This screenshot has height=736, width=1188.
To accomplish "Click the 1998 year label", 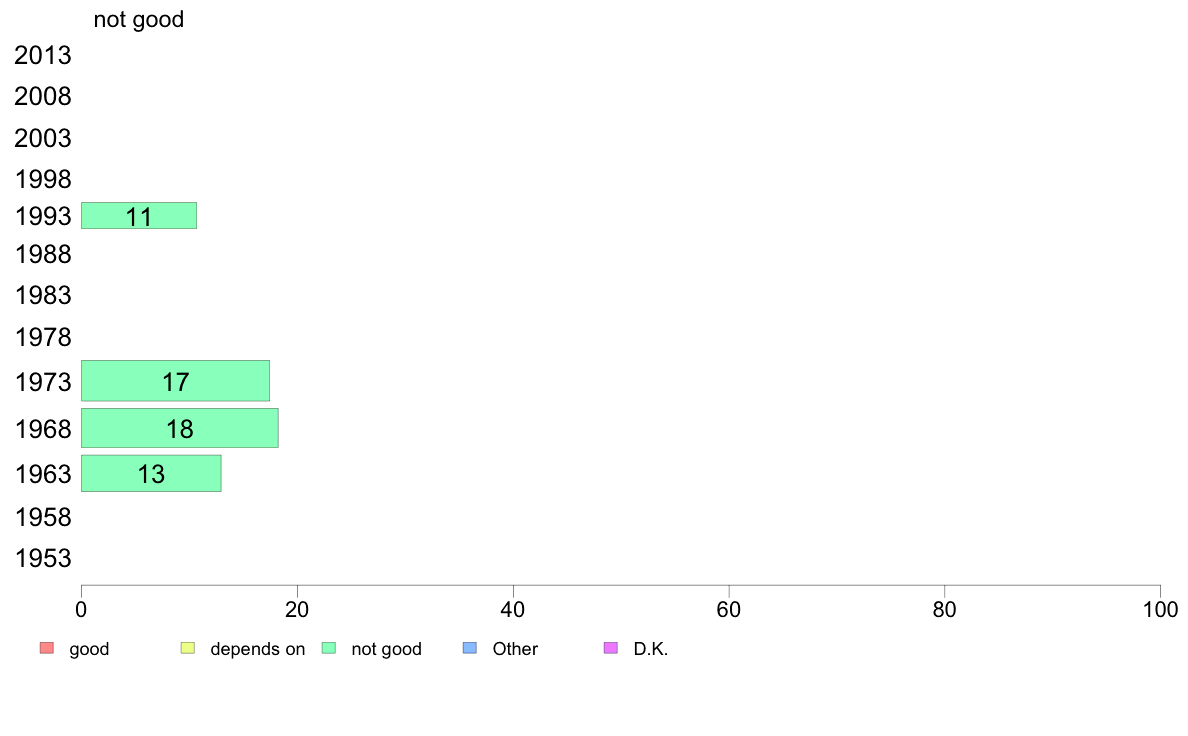I will (43, 180).
